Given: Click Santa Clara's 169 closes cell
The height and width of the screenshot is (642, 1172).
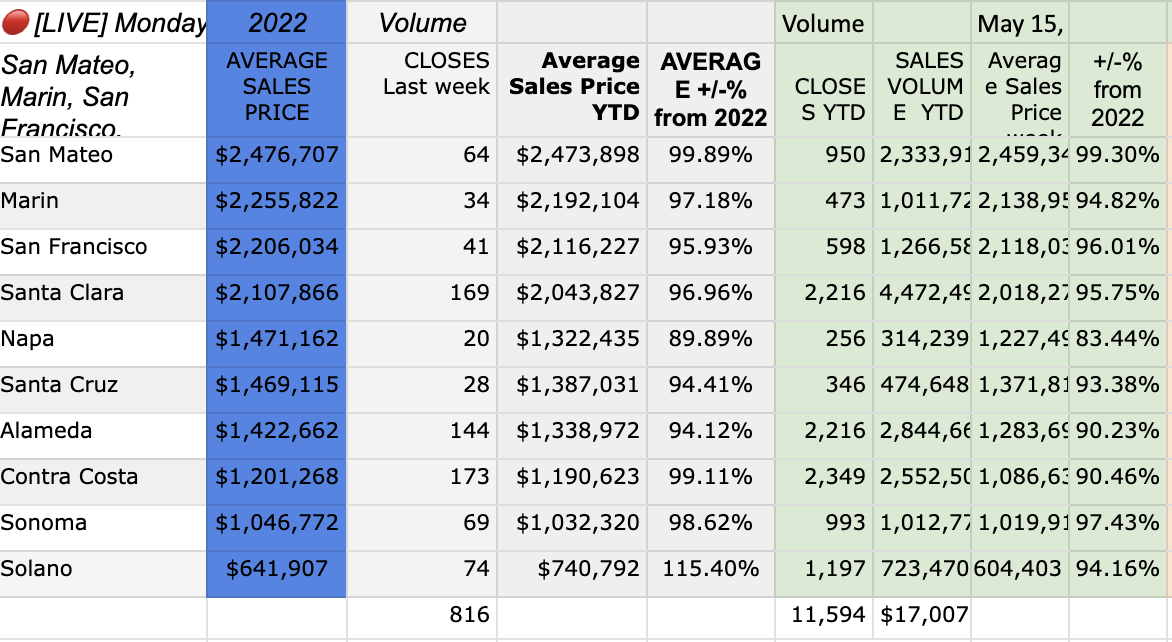Looking at the screenshot, I should pos(422,297).
